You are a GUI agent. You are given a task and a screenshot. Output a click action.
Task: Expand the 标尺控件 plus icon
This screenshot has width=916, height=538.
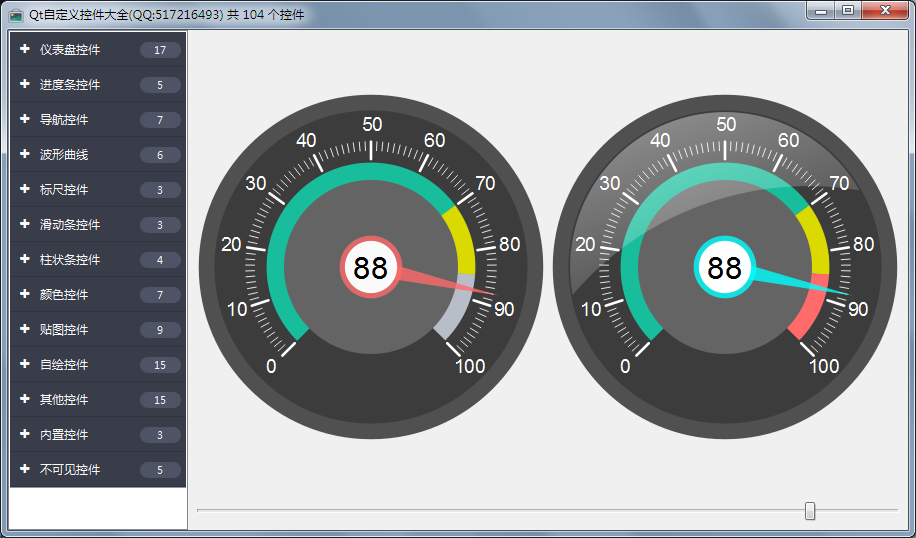click(x=25, y=189)
